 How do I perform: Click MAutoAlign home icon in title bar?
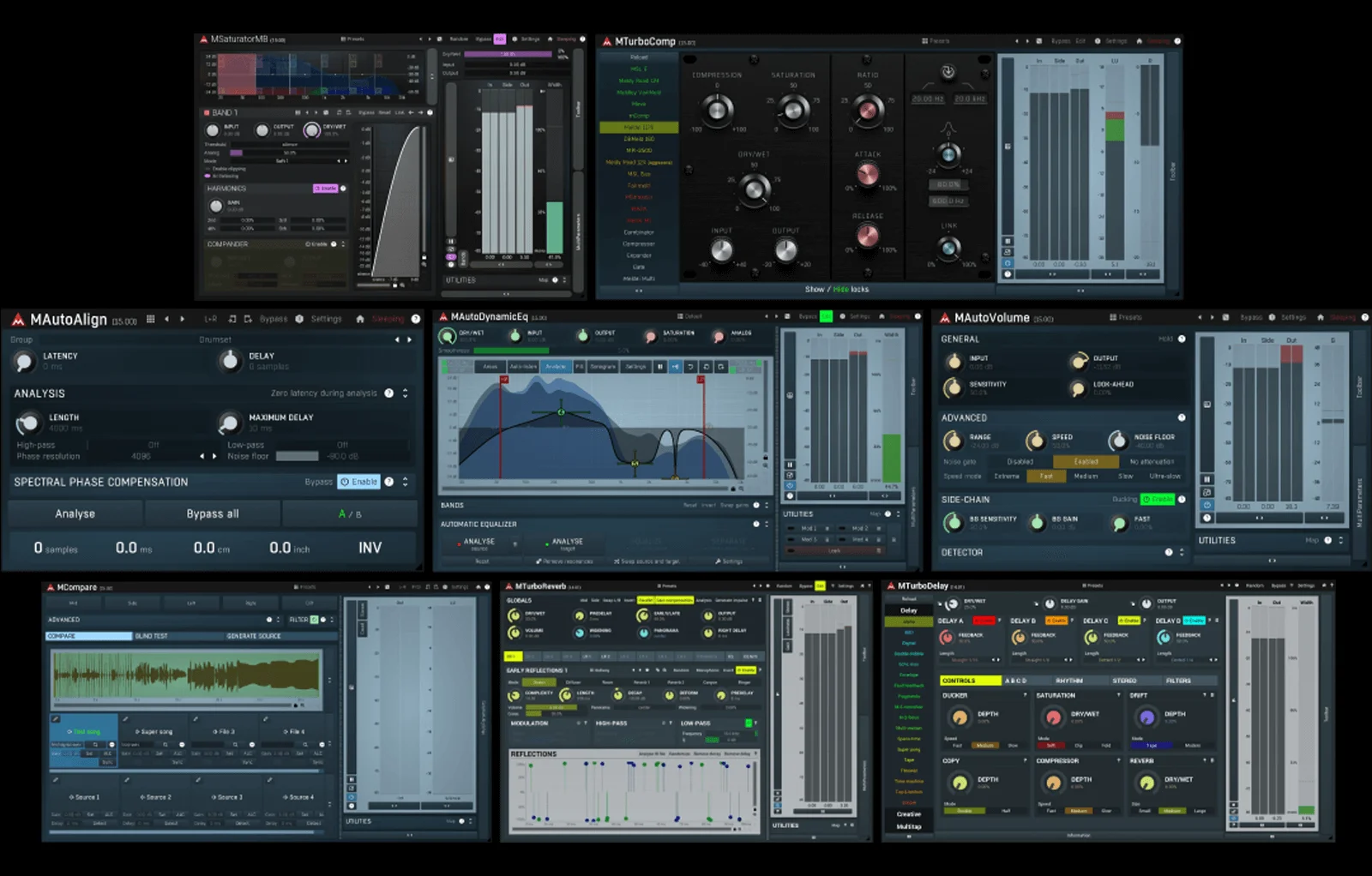click(x=360, y=319)
